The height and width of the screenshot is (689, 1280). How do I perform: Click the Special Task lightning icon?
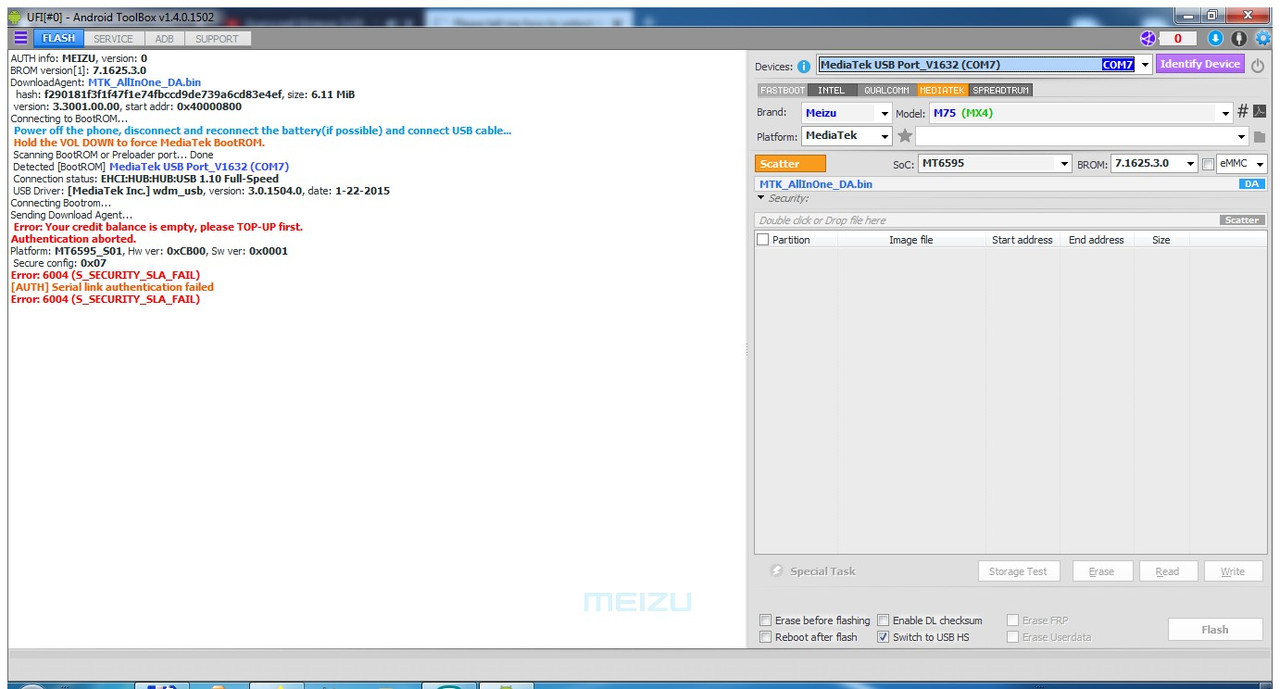(776, 571)
